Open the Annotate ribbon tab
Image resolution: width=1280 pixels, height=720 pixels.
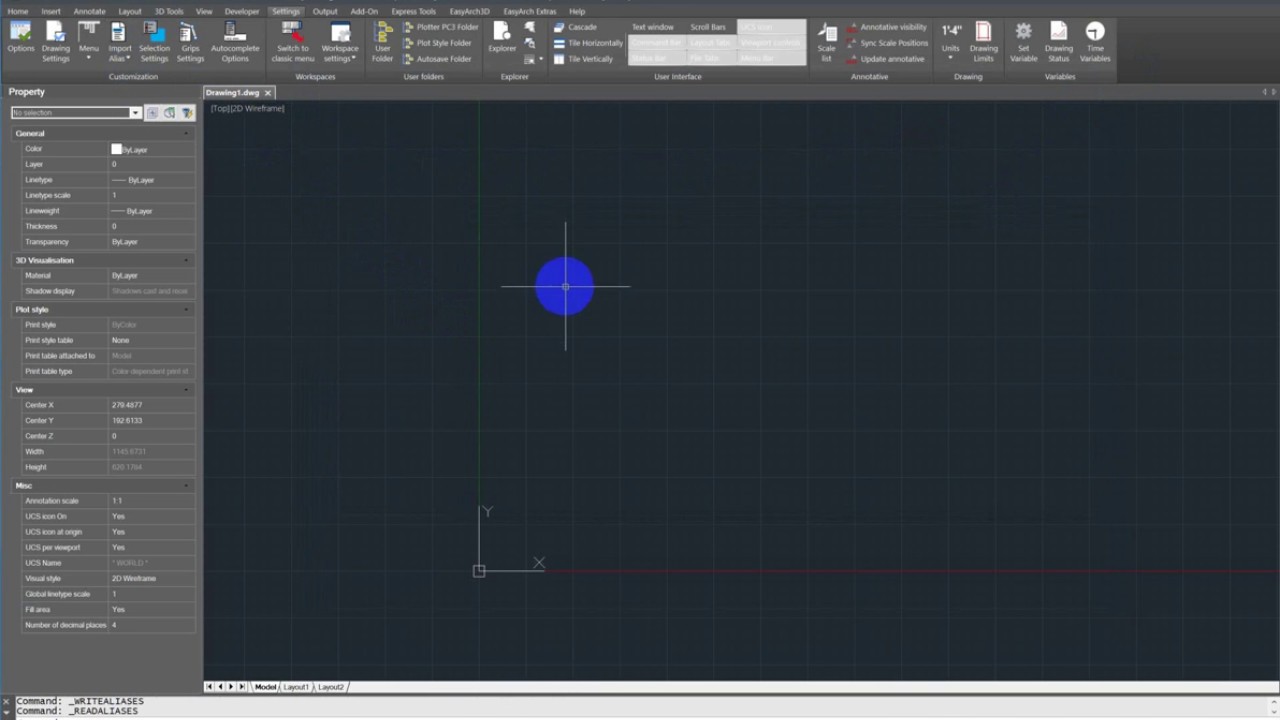pos(89,11)
